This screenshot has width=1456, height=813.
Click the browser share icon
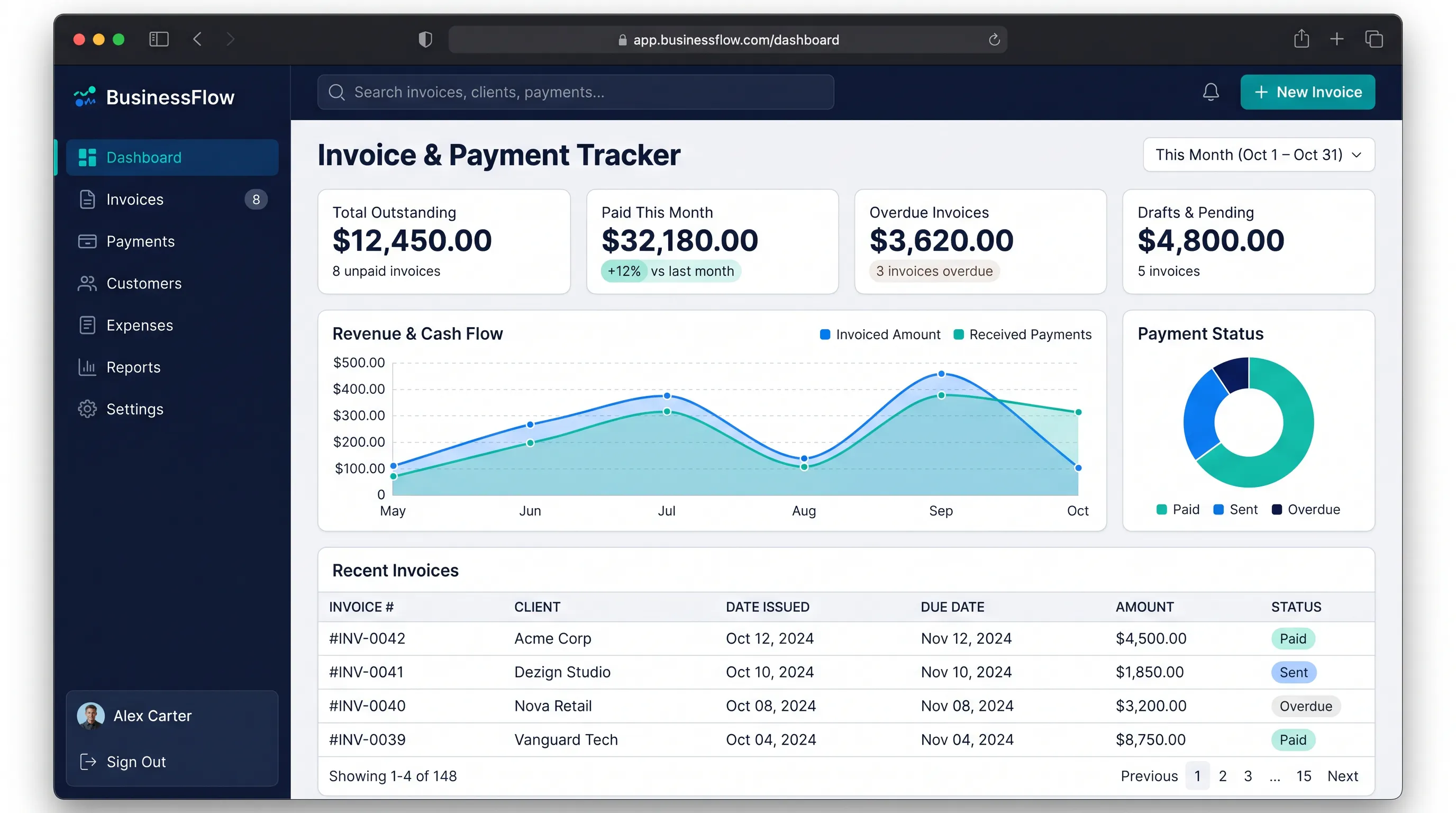[1302, 39]
